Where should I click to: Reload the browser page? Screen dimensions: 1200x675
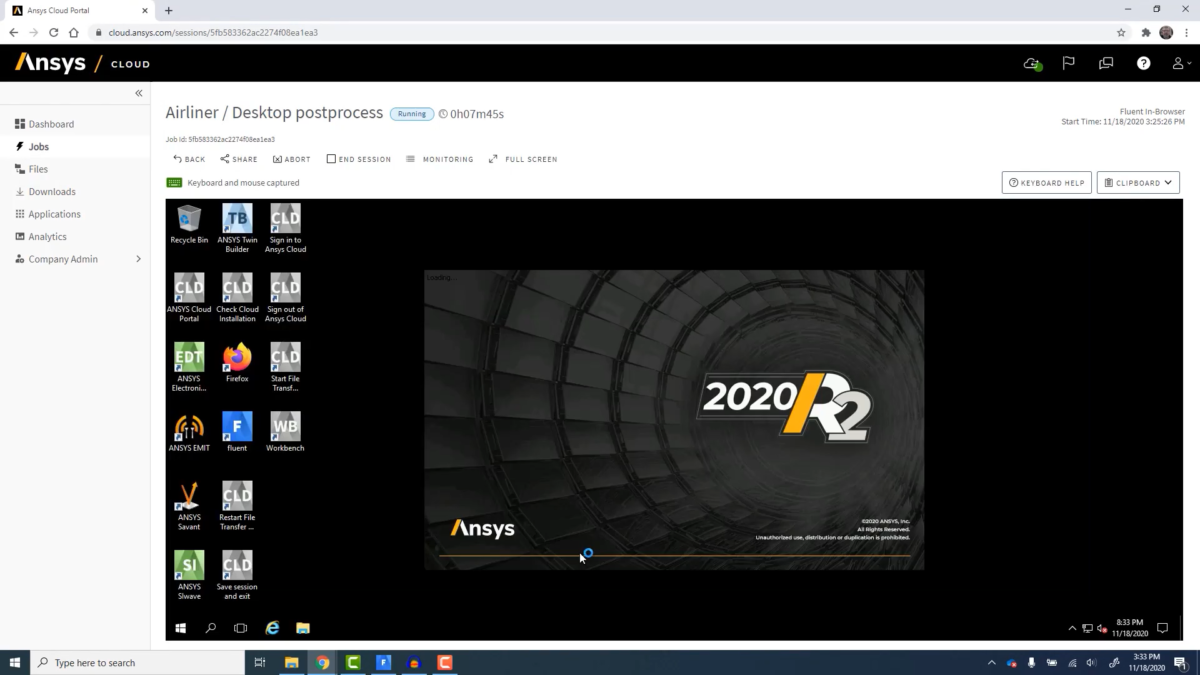point(53,32)
